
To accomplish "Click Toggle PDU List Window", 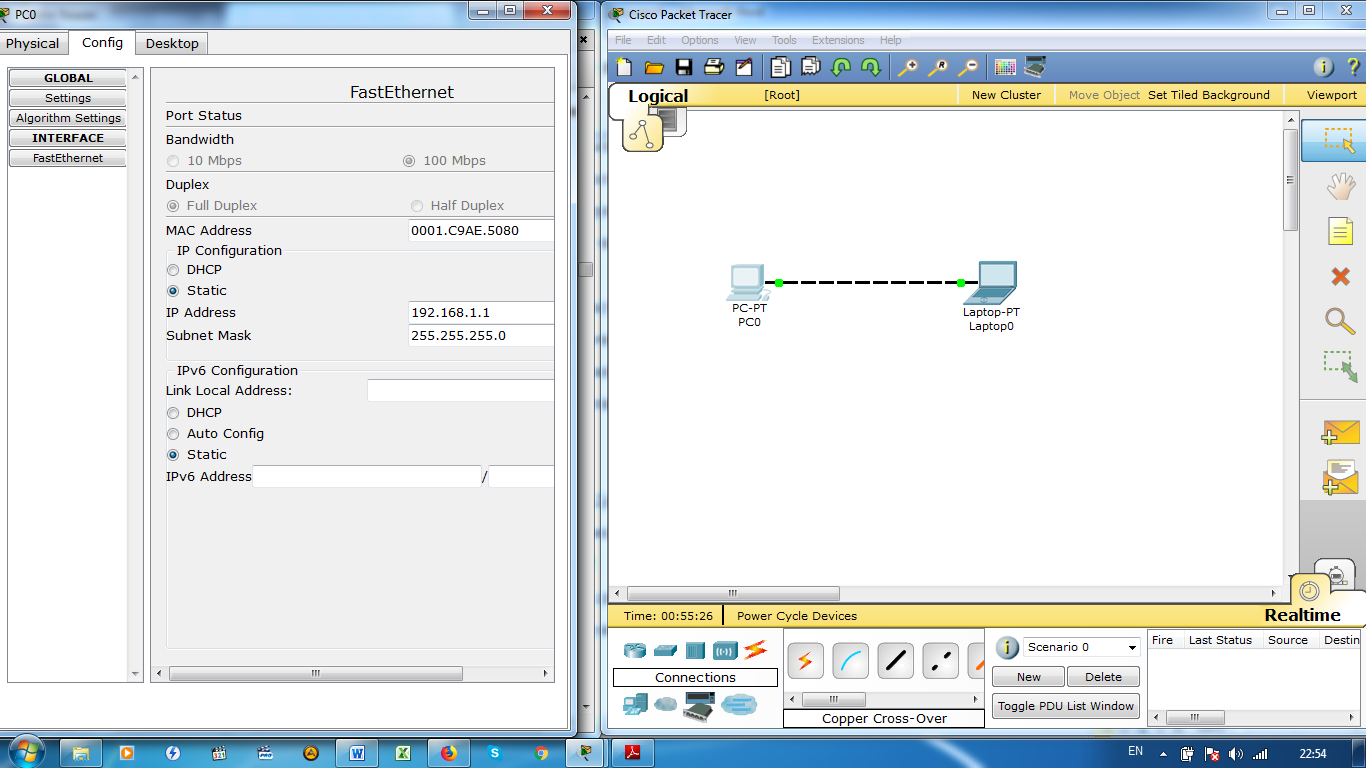I will [x=1066, y=706].
